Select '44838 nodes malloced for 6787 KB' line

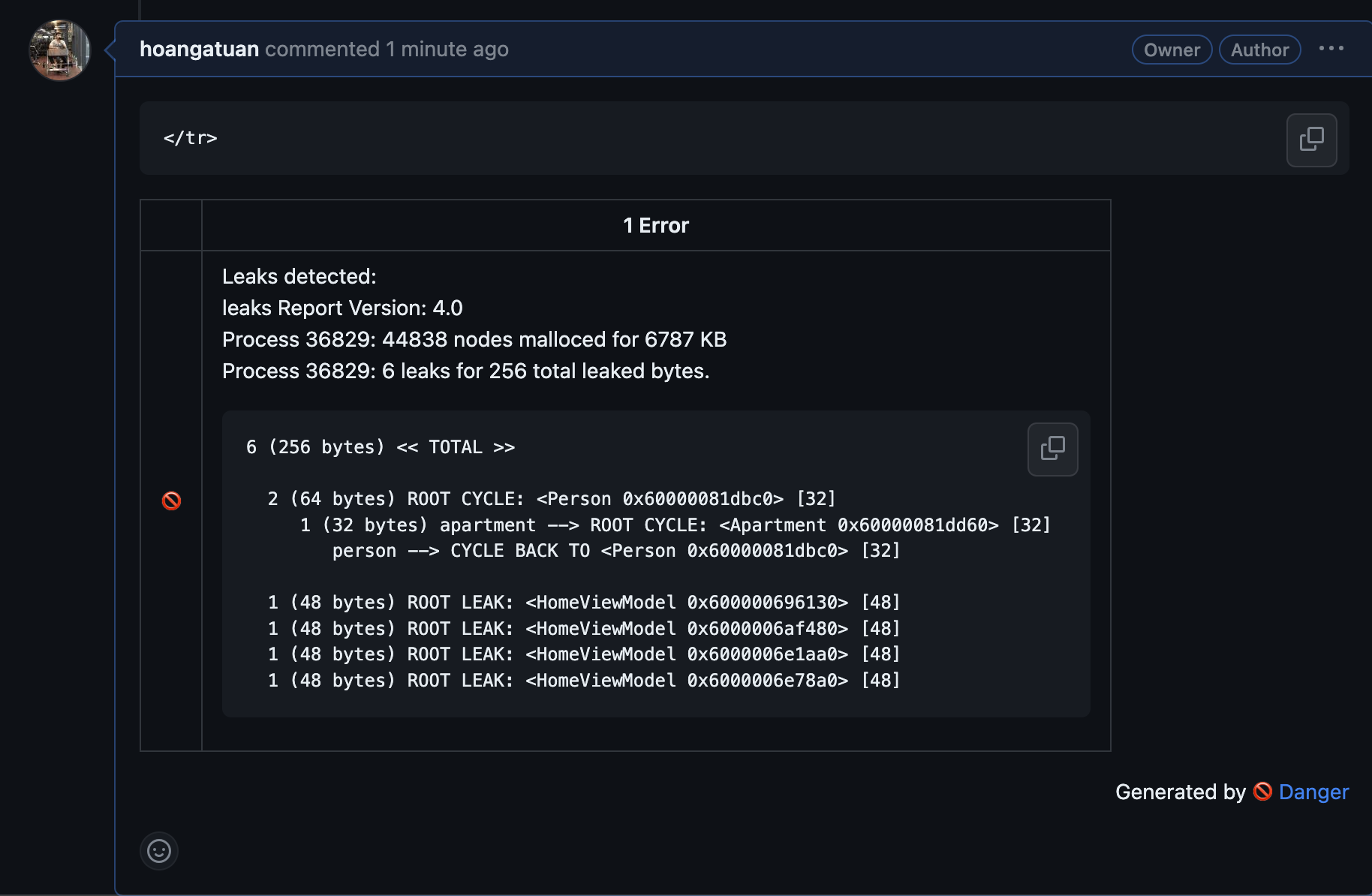474,339
